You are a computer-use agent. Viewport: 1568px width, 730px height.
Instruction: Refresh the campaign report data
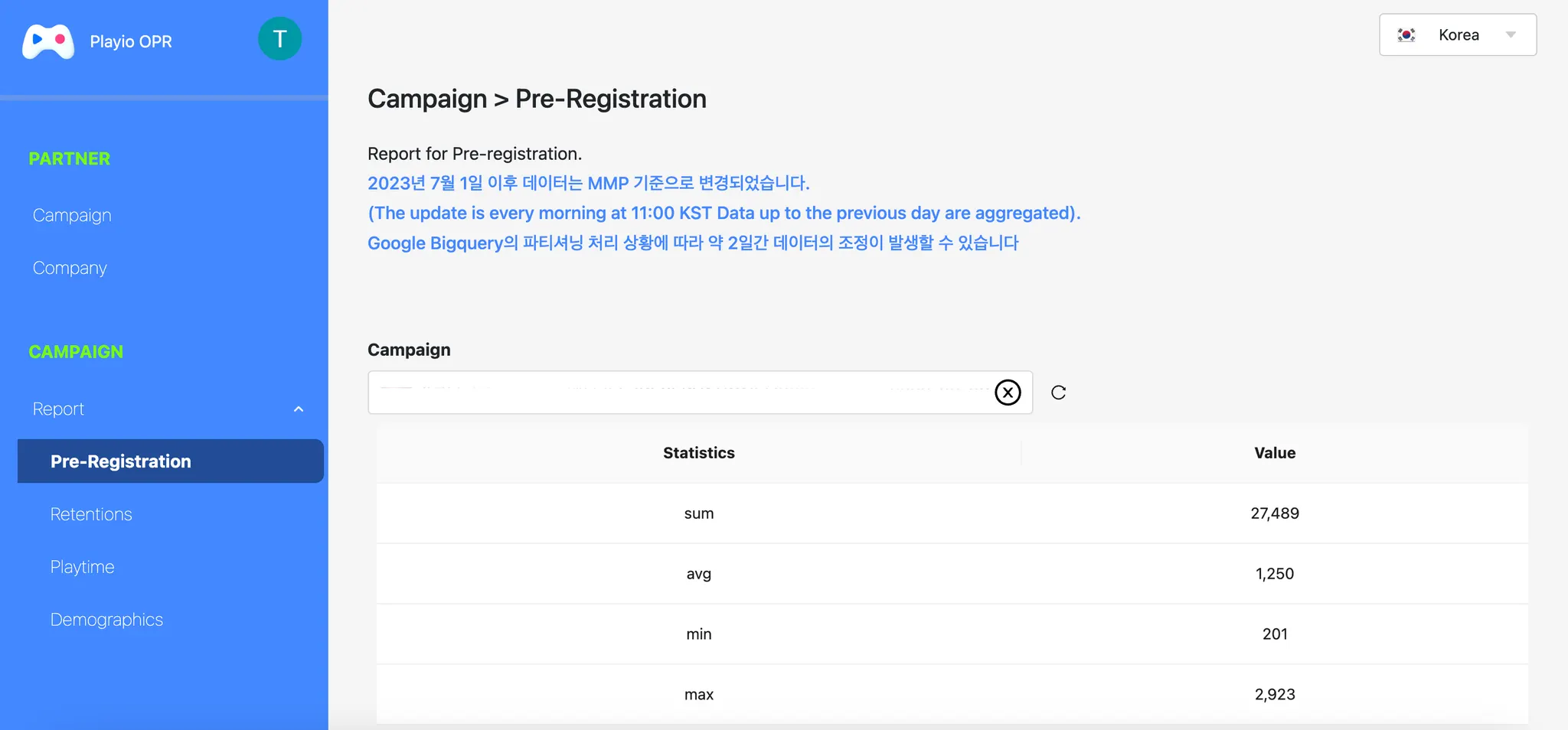(1058, 393)
